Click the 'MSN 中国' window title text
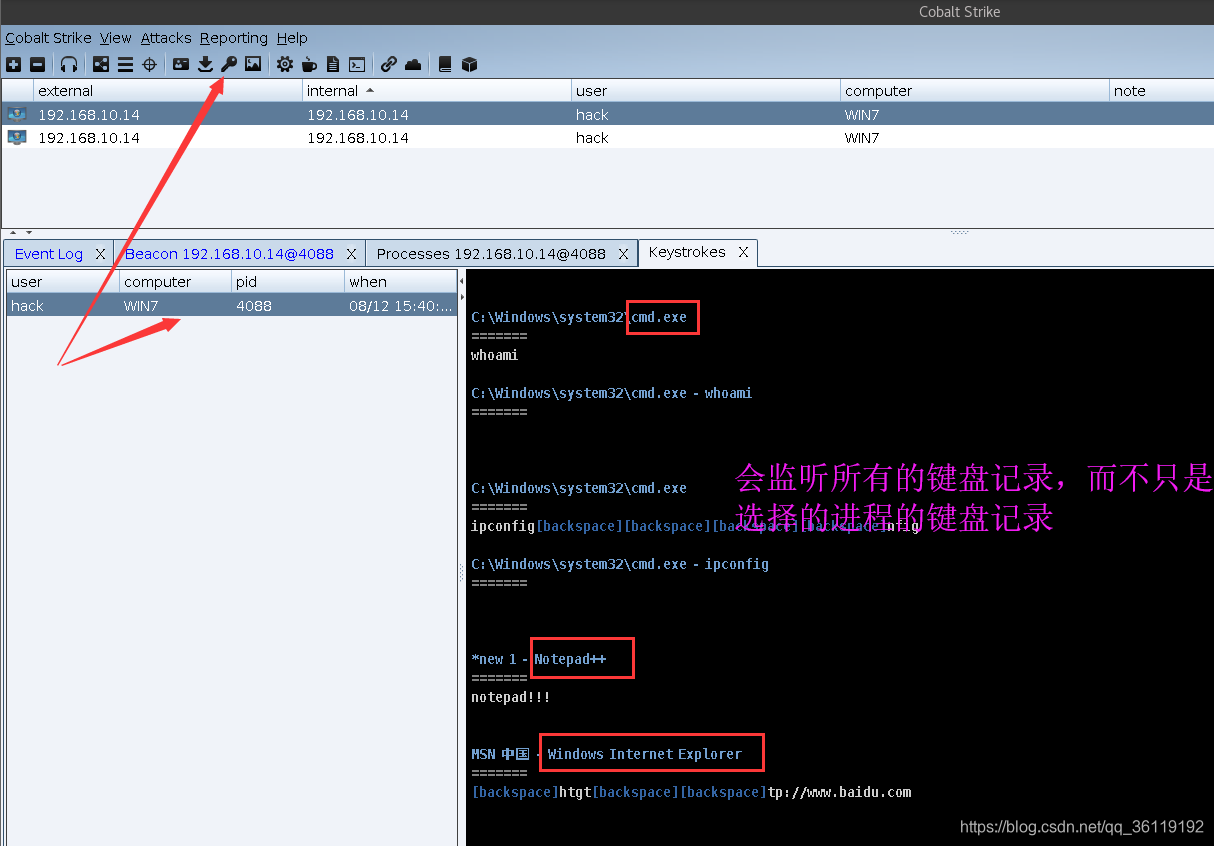 [x=500, y=754]
